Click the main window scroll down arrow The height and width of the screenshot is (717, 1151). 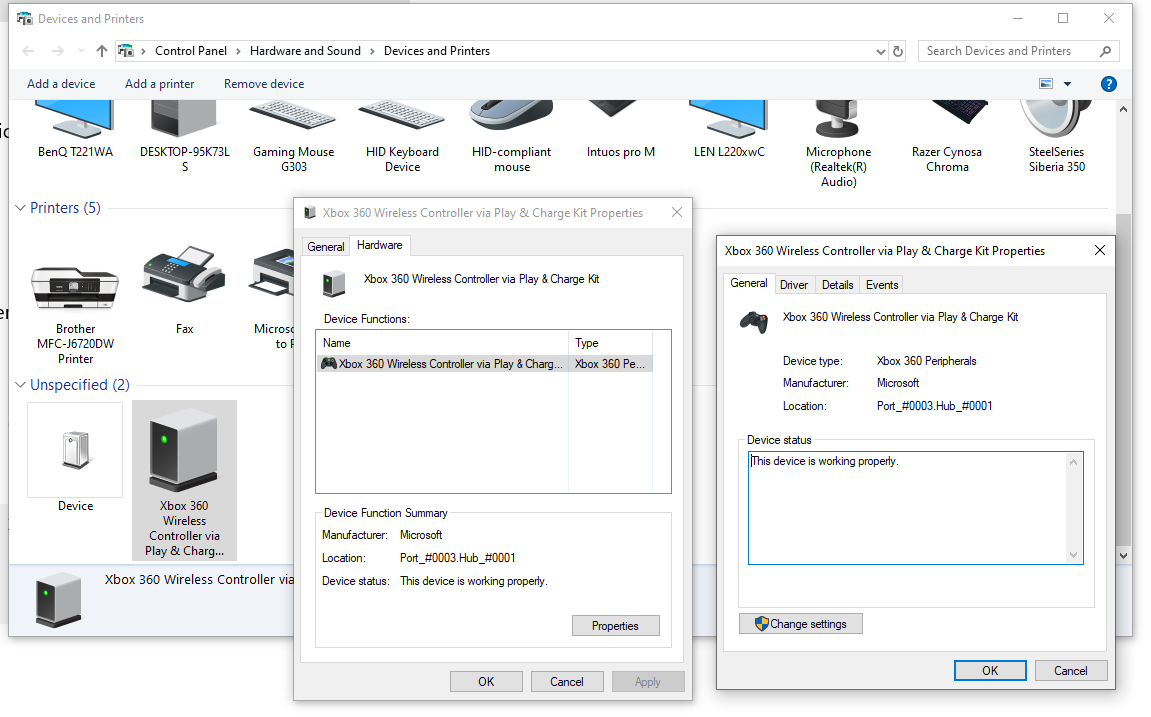pyautogui.click(x=1123, y=556)
